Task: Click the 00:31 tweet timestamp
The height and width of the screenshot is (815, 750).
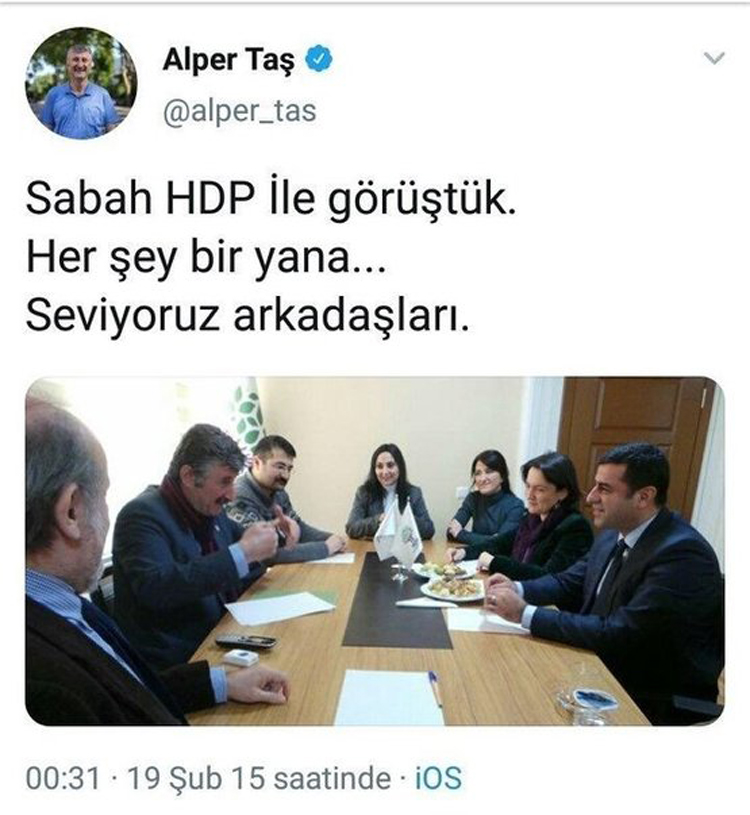Action: pos(62,778)
